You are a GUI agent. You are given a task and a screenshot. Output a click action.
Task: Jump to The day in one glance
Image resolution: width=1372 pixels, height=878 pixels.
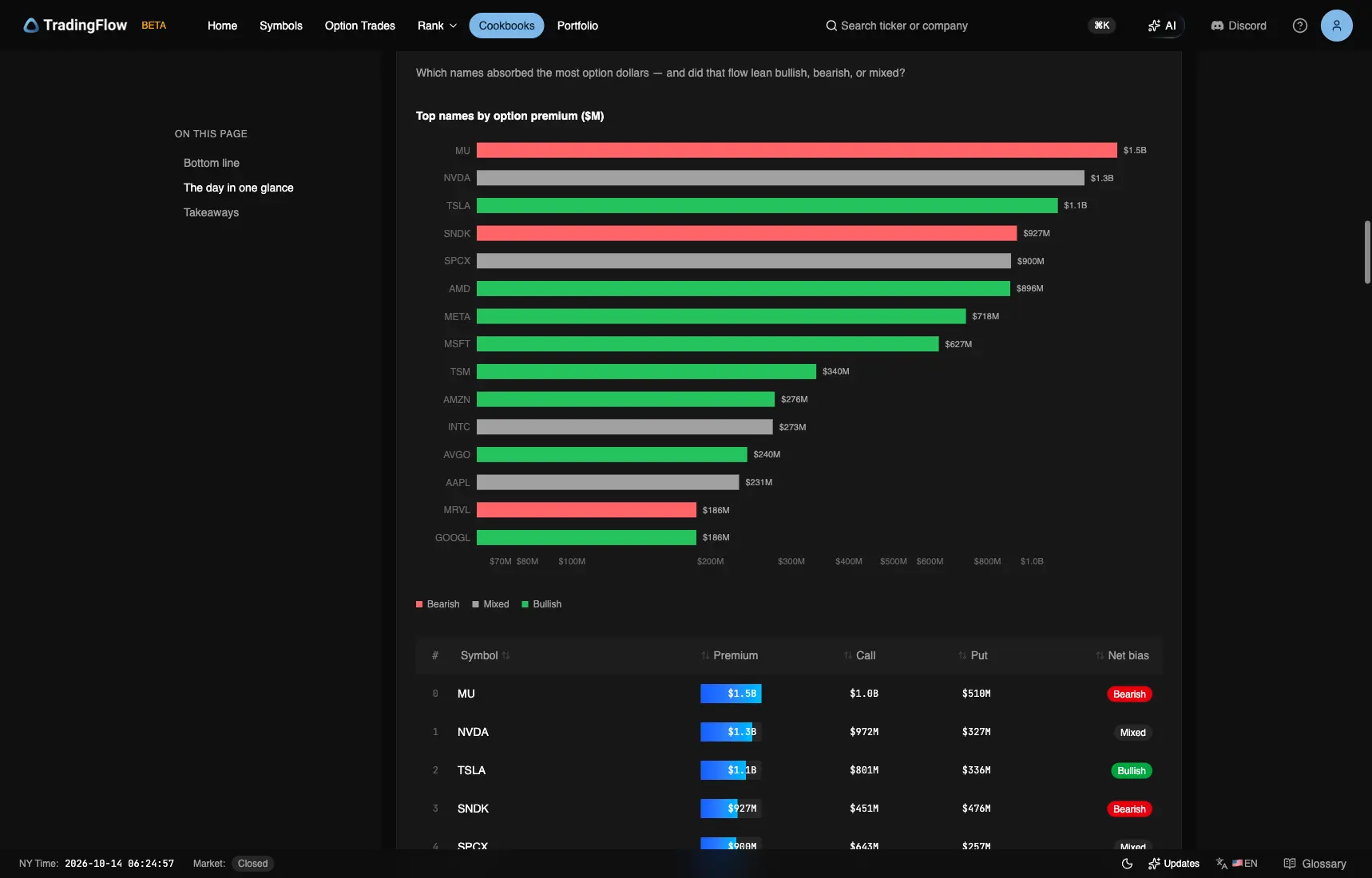(x=239, y=188)
